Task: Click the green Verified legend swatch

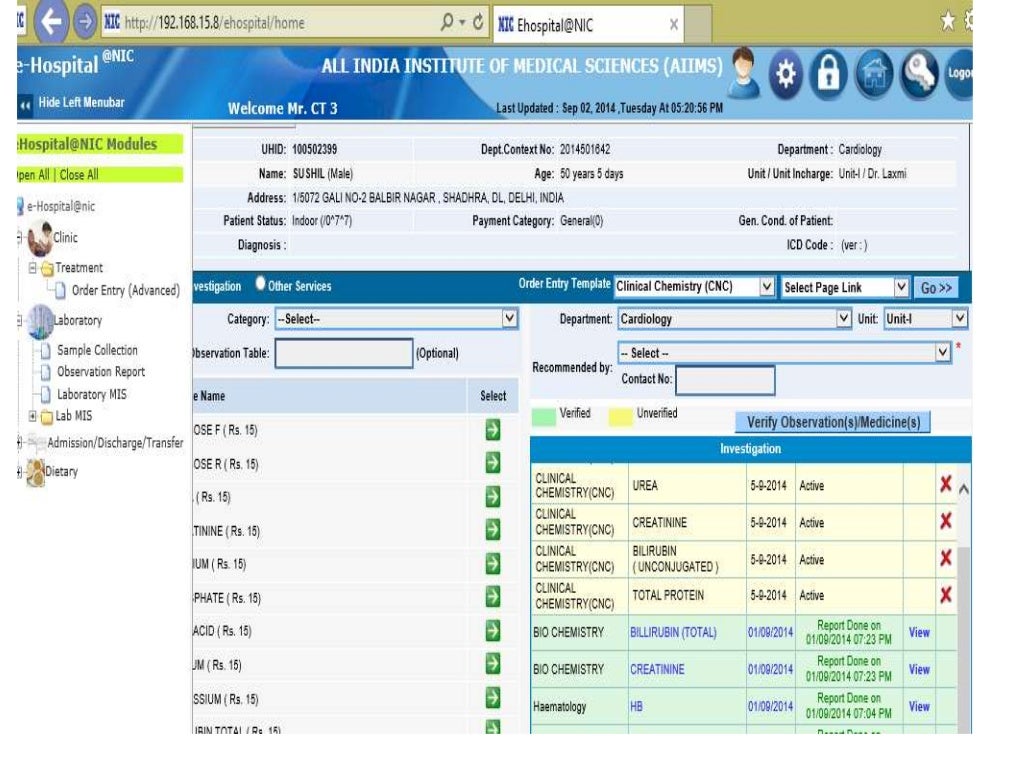Action: (x=543, y=417)
